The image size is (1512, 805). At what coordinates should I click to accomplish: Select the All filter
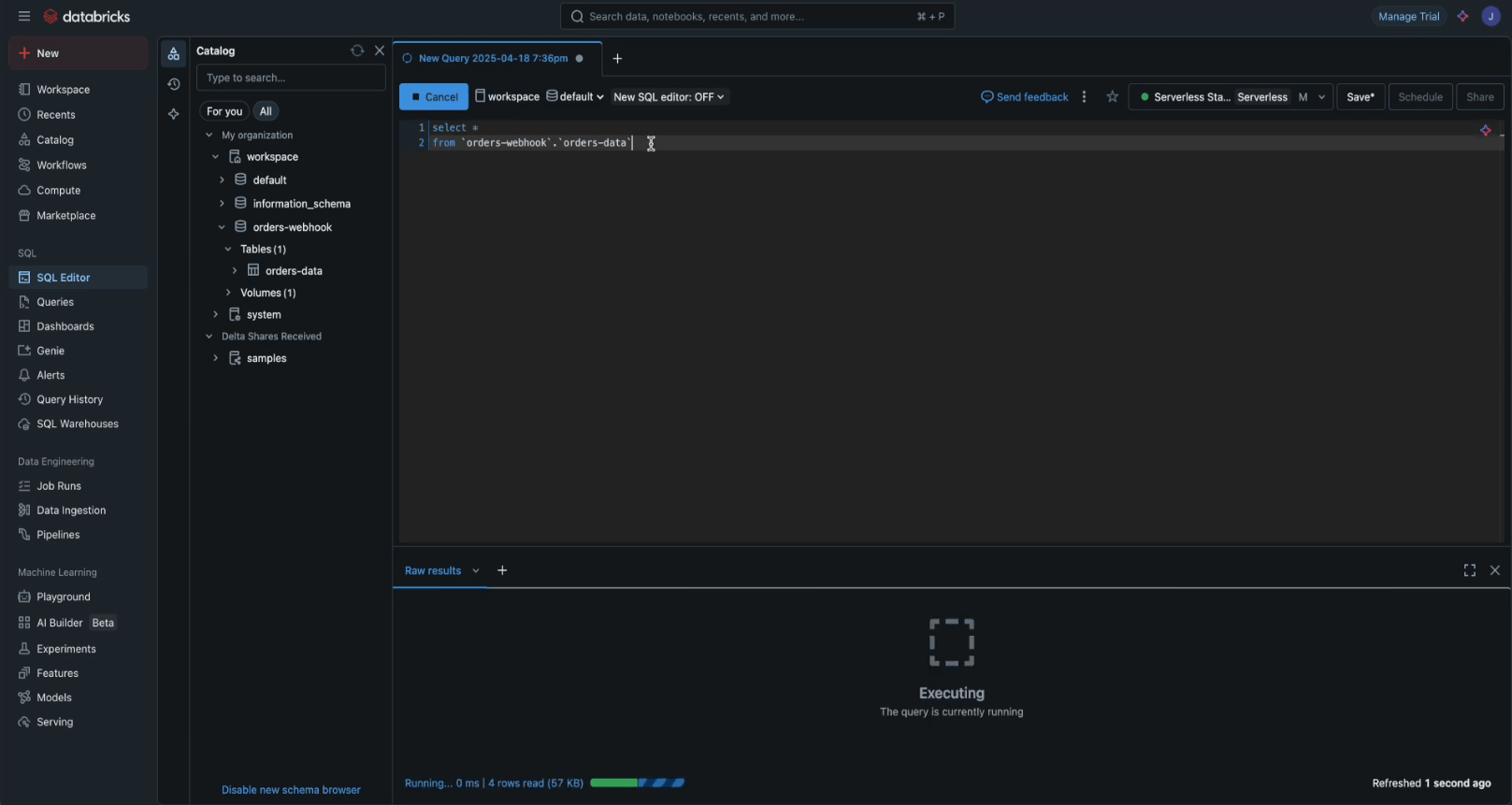tap(266, 111)
